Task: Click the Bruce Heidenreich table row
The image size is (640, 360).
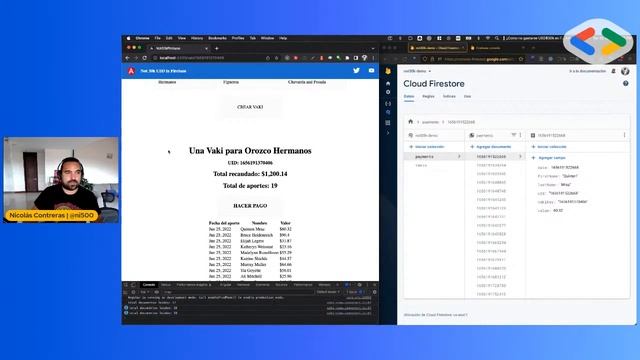Action: tap(250, 235)
